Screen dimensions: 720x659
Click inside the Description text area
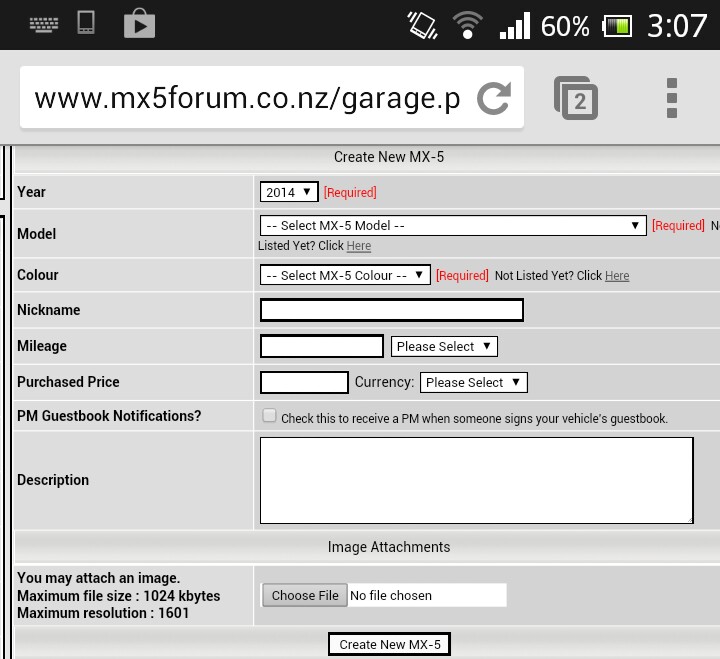click(x=476, y=480)
